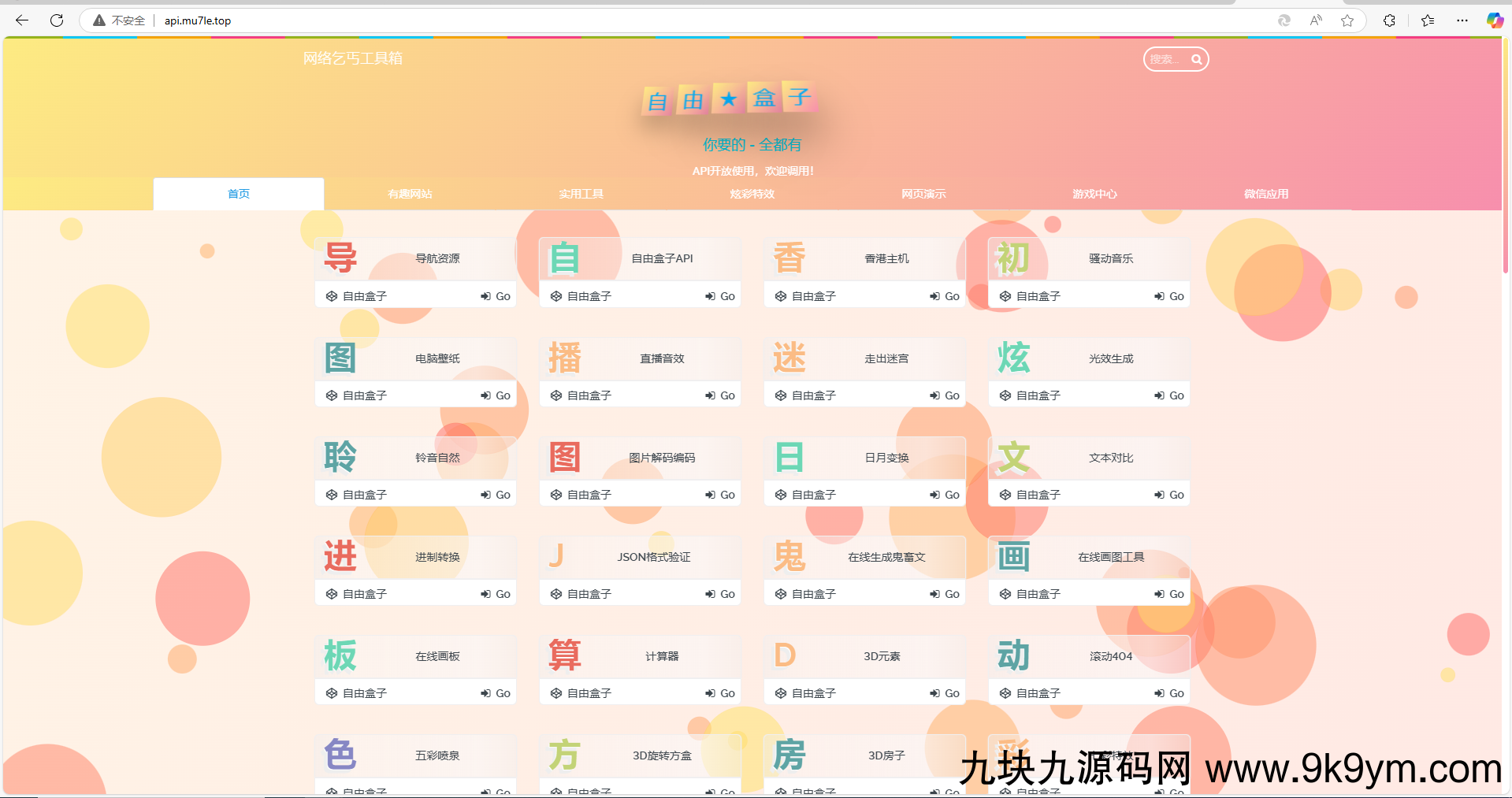Image resolution: width=1512 pixels, height=798 pixels.
Task: Add page to favorites with star icon
Action: 1347,20
